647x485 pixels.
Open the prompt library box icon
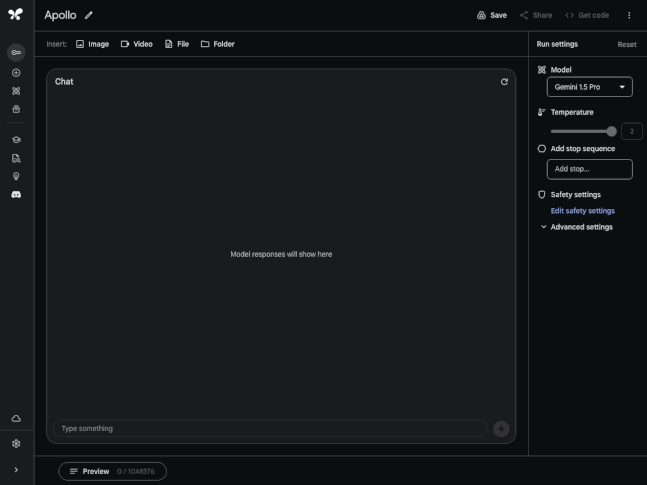[16, 109]
